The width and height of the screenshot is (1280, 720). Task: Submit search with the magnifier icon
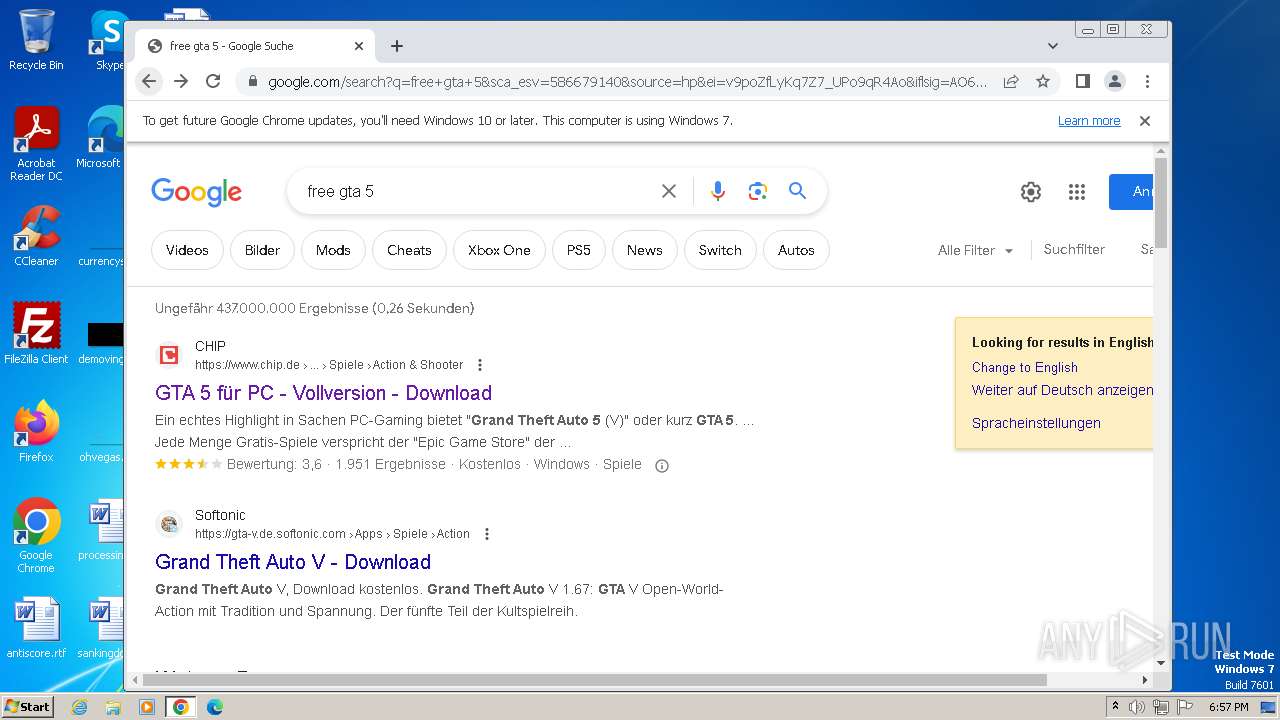(797, 191)
